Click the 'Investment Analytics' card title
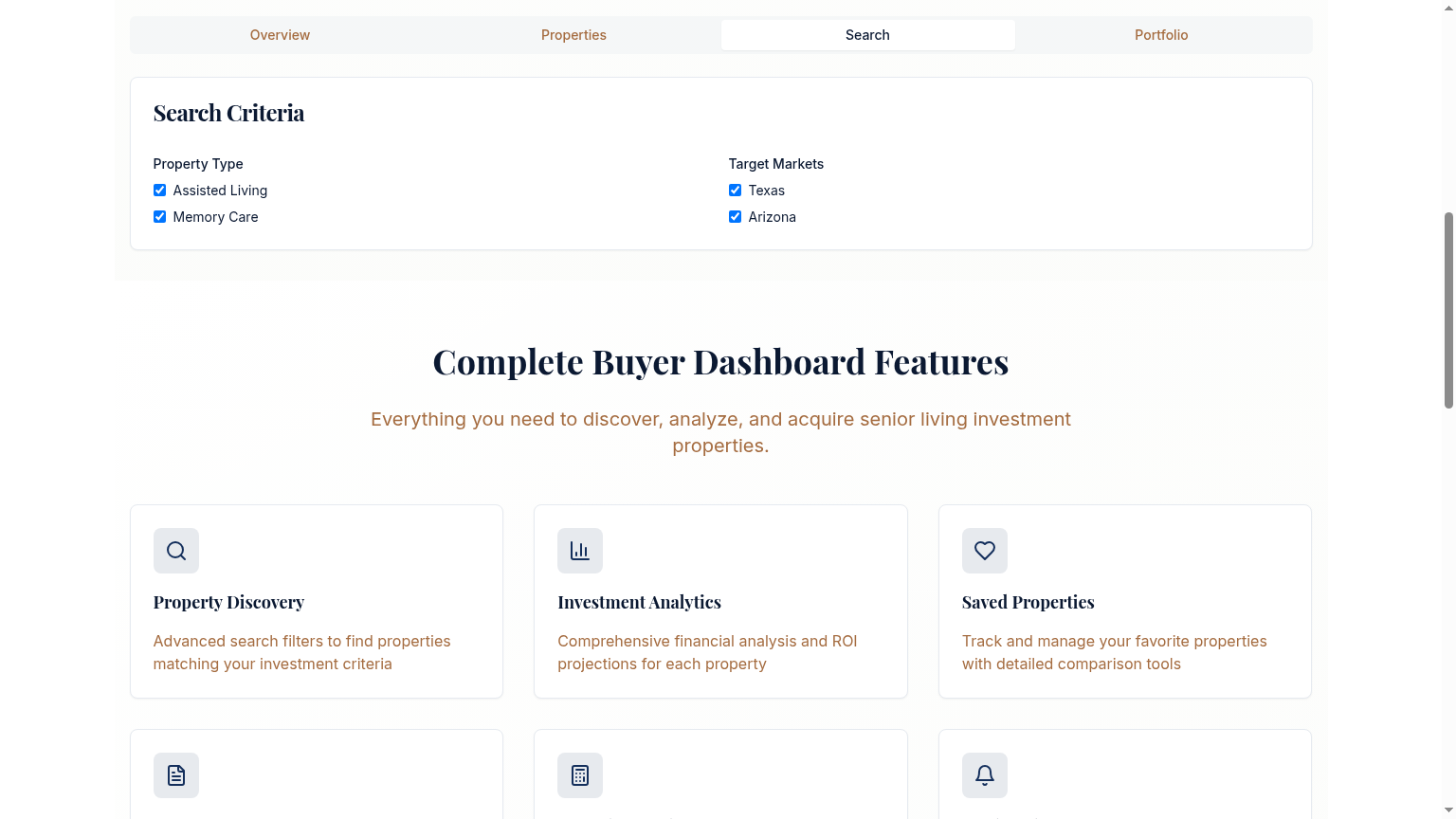The width and height of the screenshot is (1456, 819). point(639,602)
